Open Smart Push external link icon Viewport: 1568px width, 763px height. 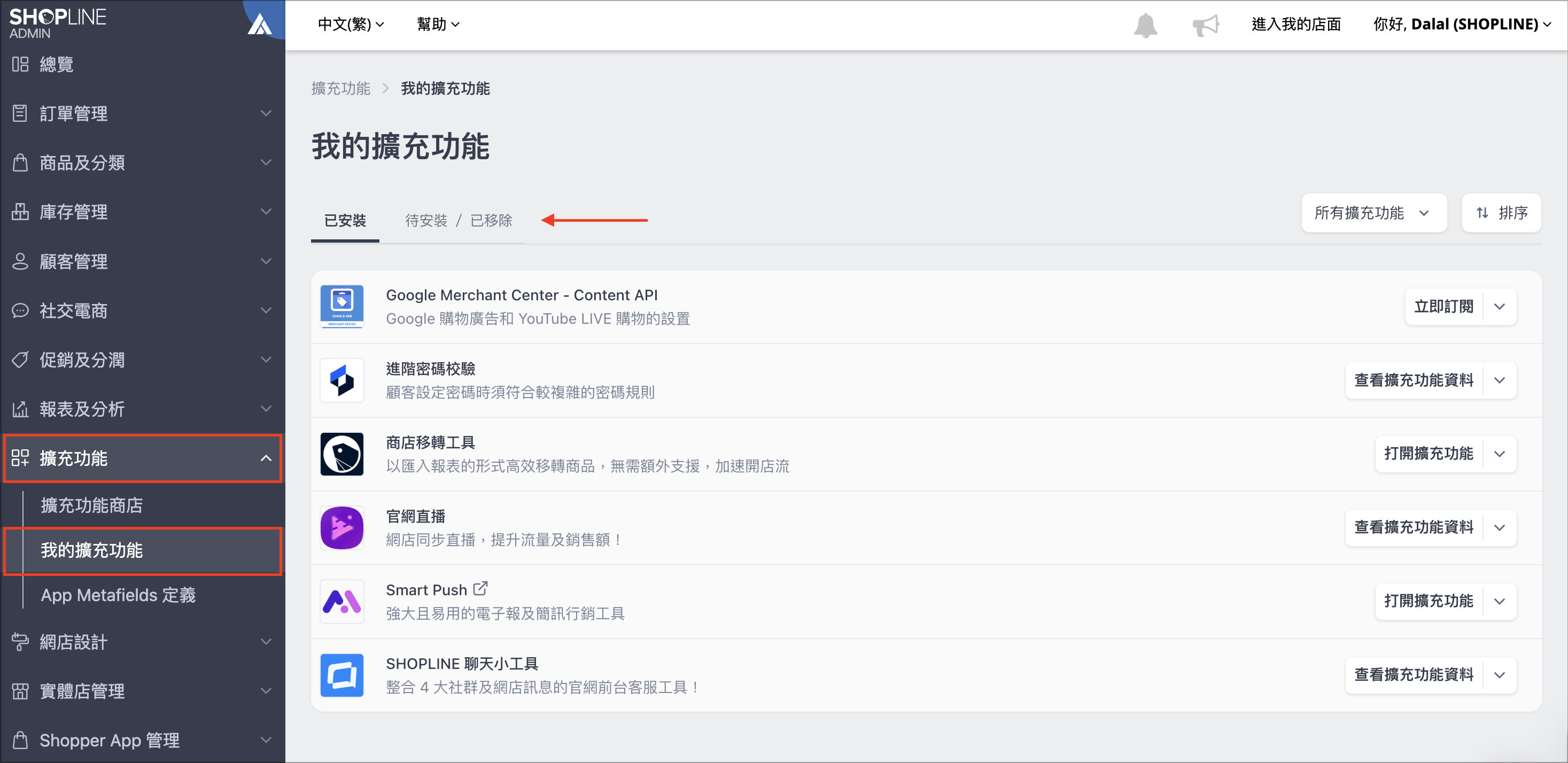[480, 588]
